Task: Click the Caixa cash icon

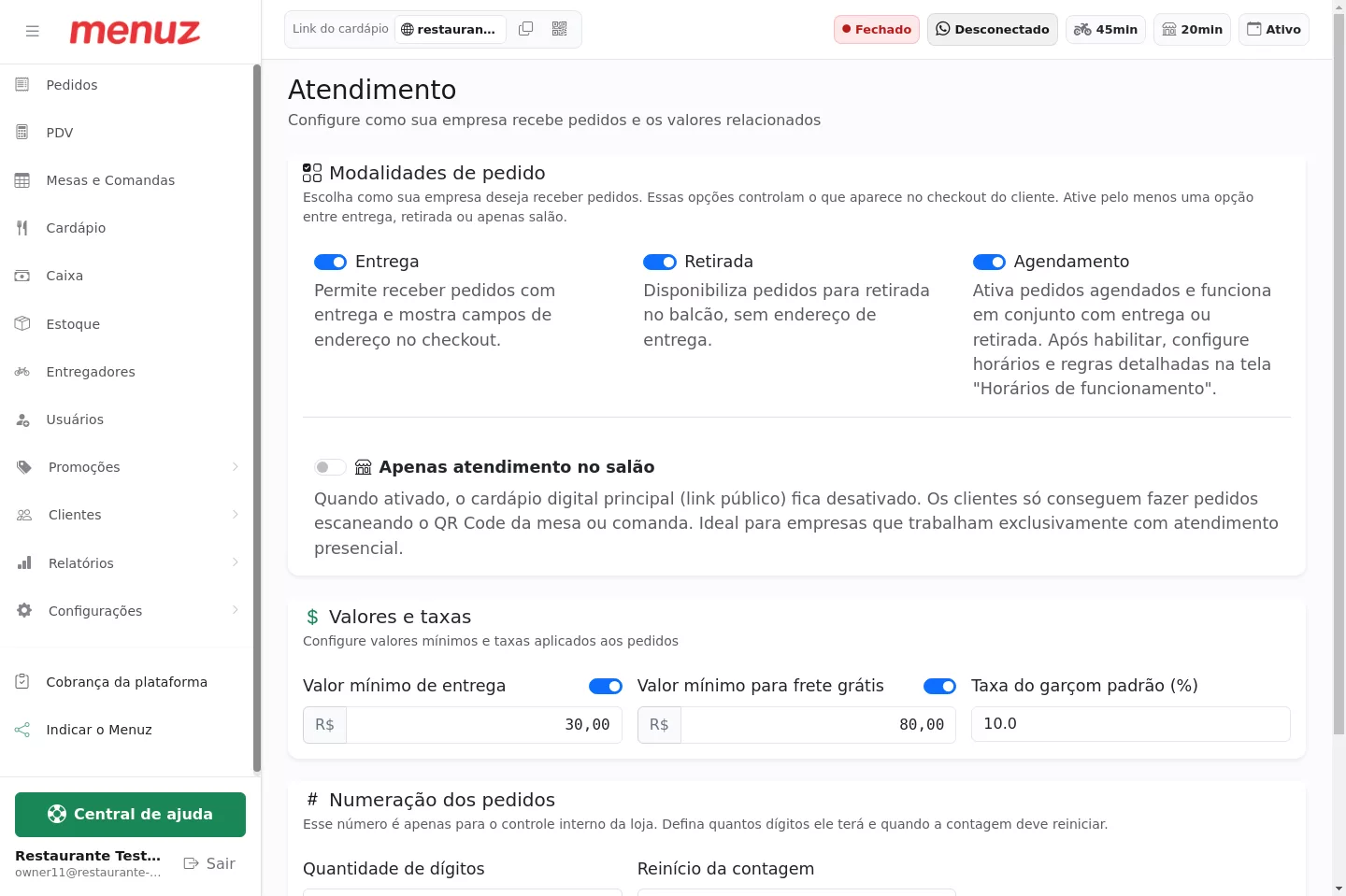Action: 22,276
